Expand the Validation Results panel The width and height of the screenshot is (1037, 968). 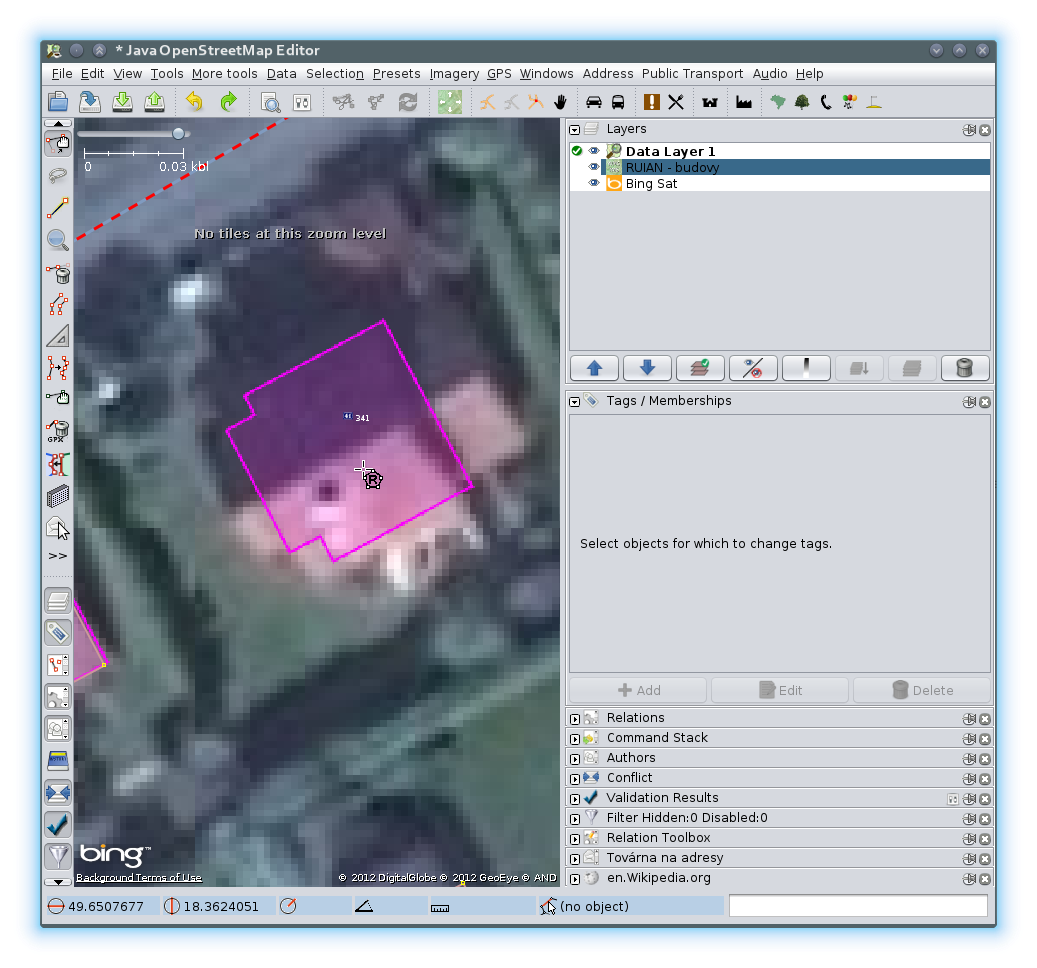click(575, 799)
